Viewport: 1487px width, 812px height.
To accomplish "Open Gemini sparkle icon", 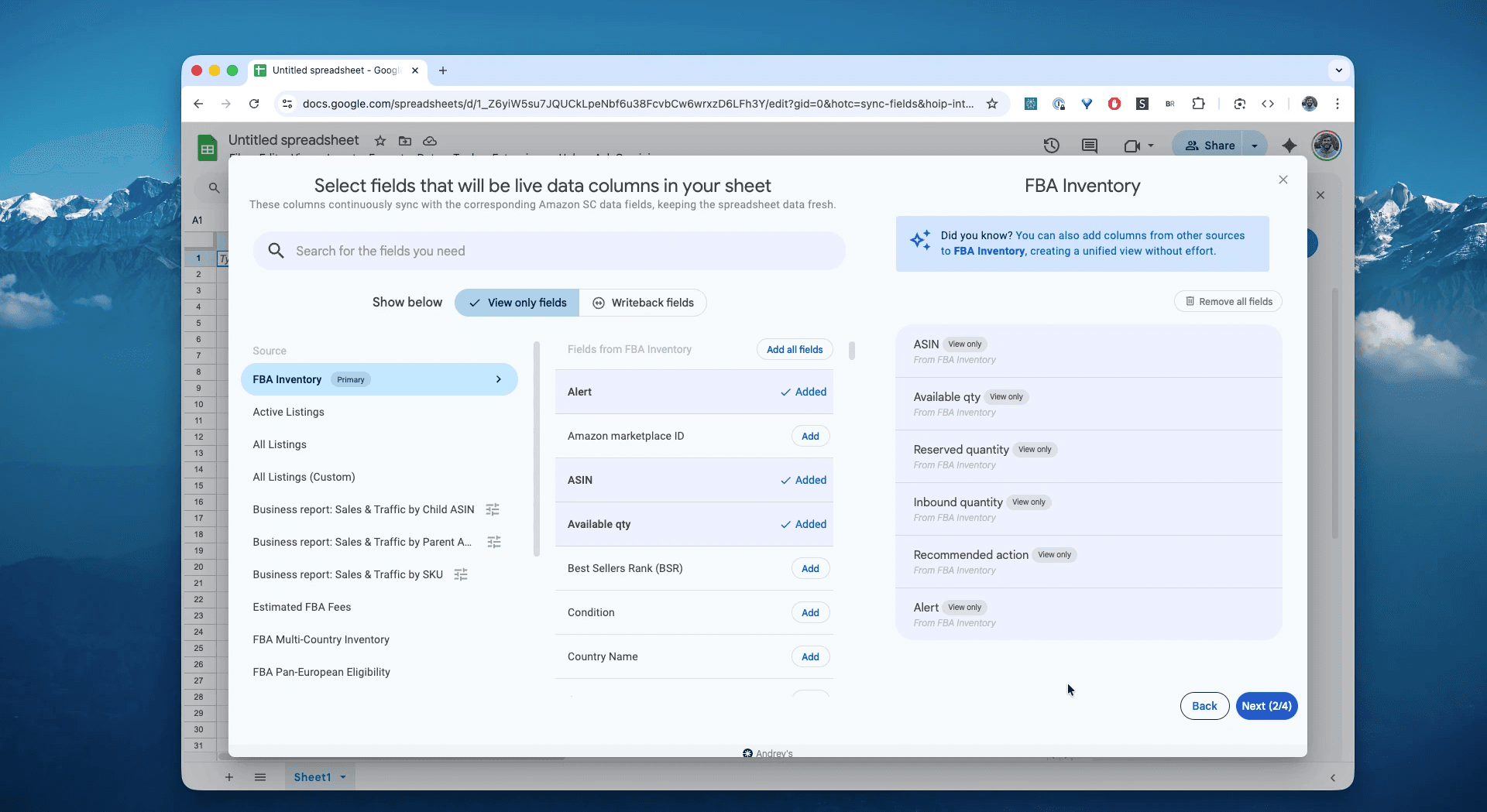I will point(1290,146).
